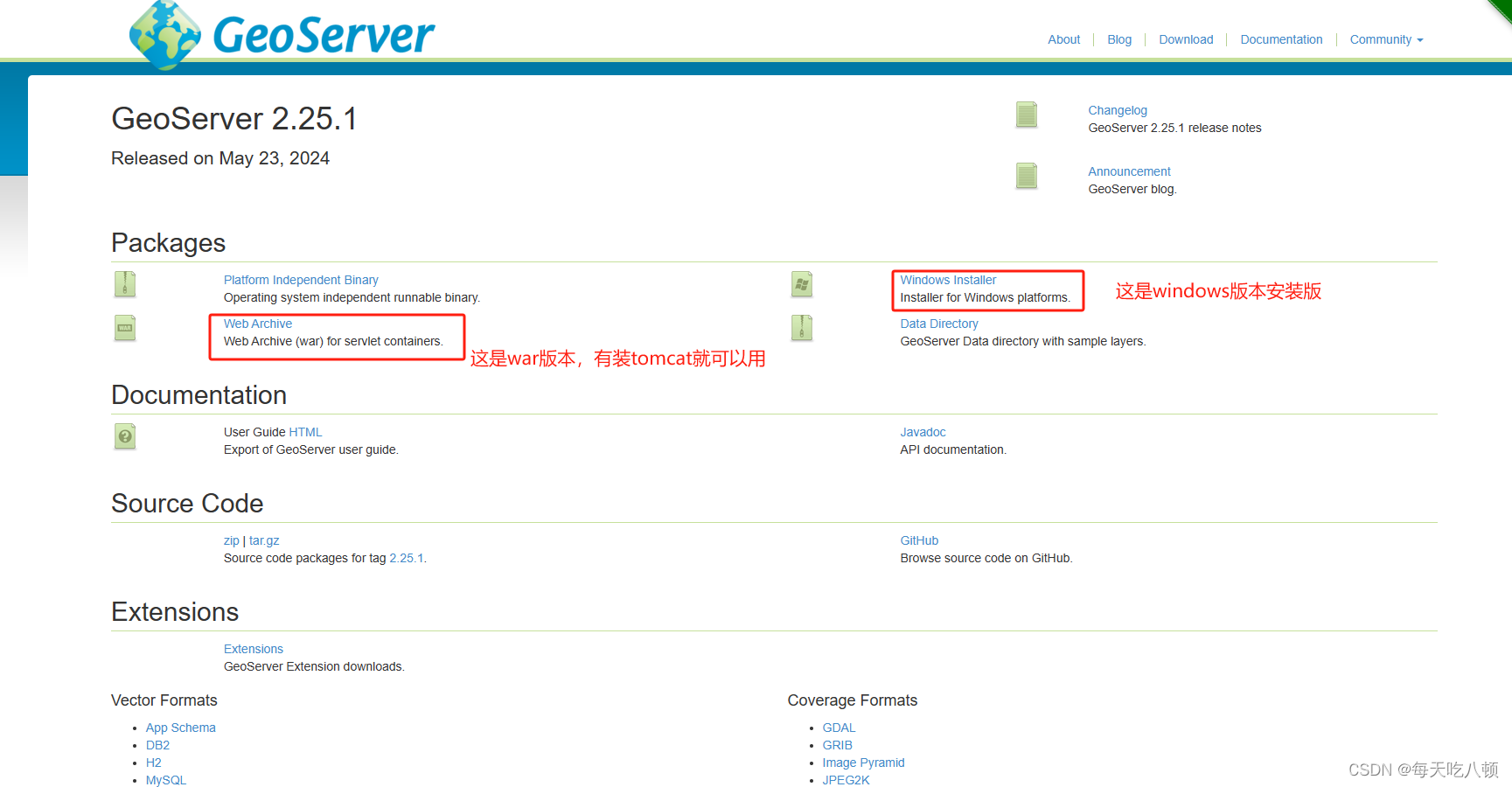This screenshot has width=1512, height=787.
Task: Click 'Export of GeoServer user guide.' text
Action: 311,449
